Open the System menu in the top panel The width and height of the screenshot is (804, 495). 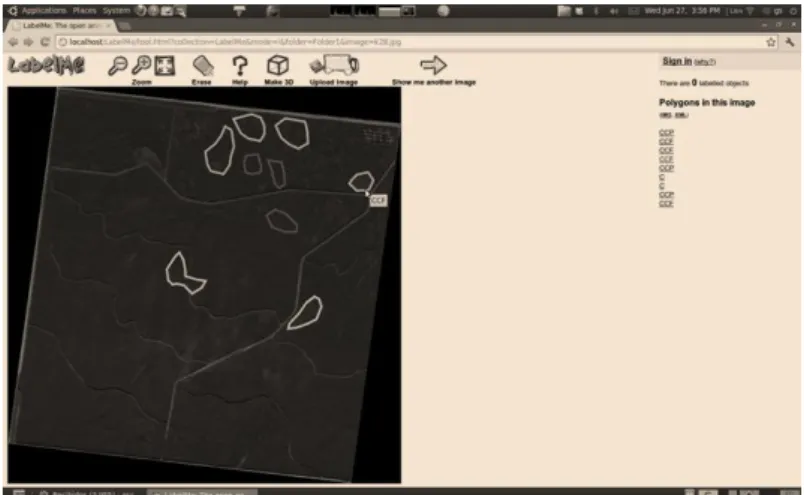(x=116, y=10)
